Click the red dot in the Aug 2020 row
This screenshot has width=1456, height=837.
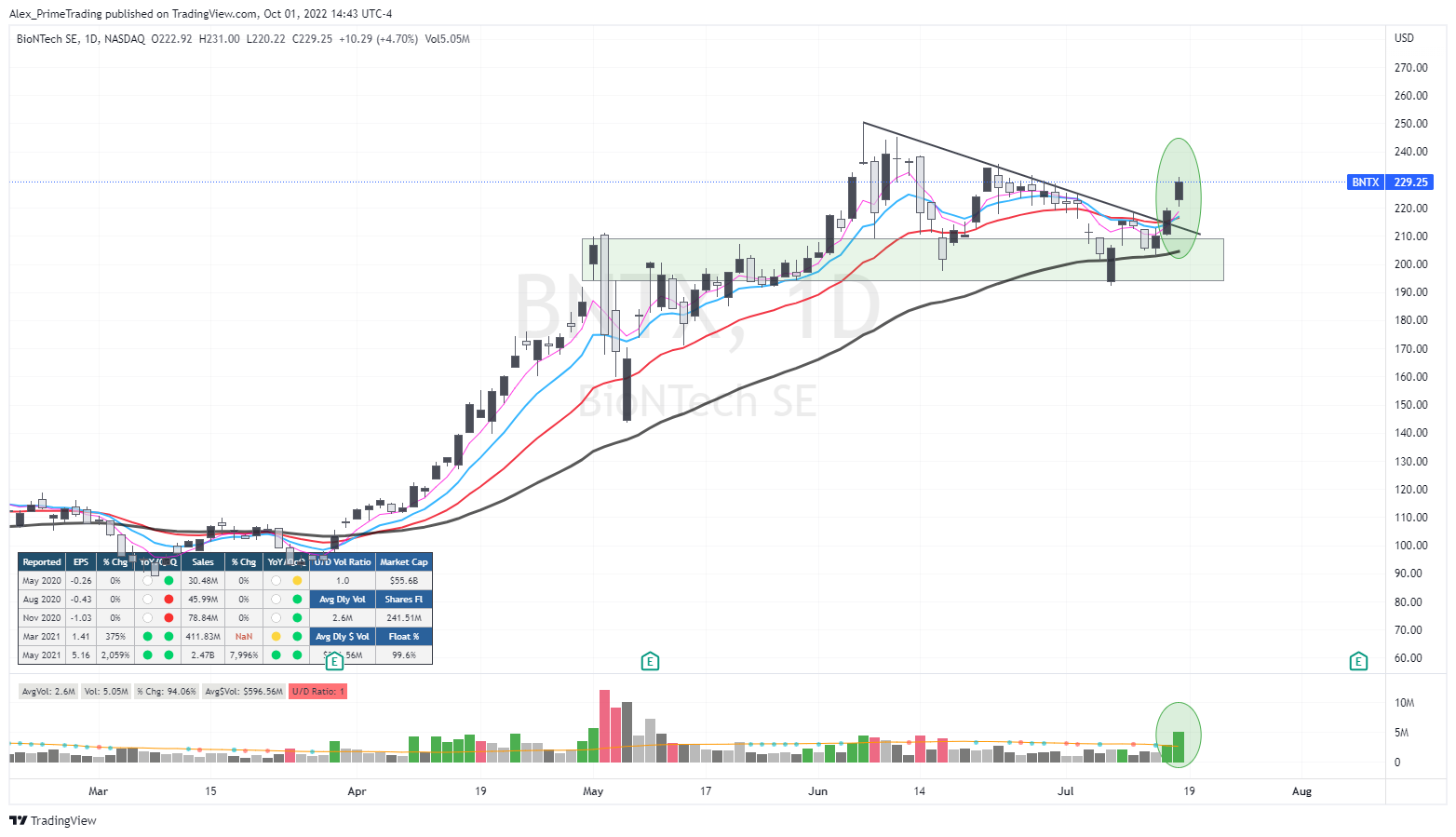[x=169, y=599]
